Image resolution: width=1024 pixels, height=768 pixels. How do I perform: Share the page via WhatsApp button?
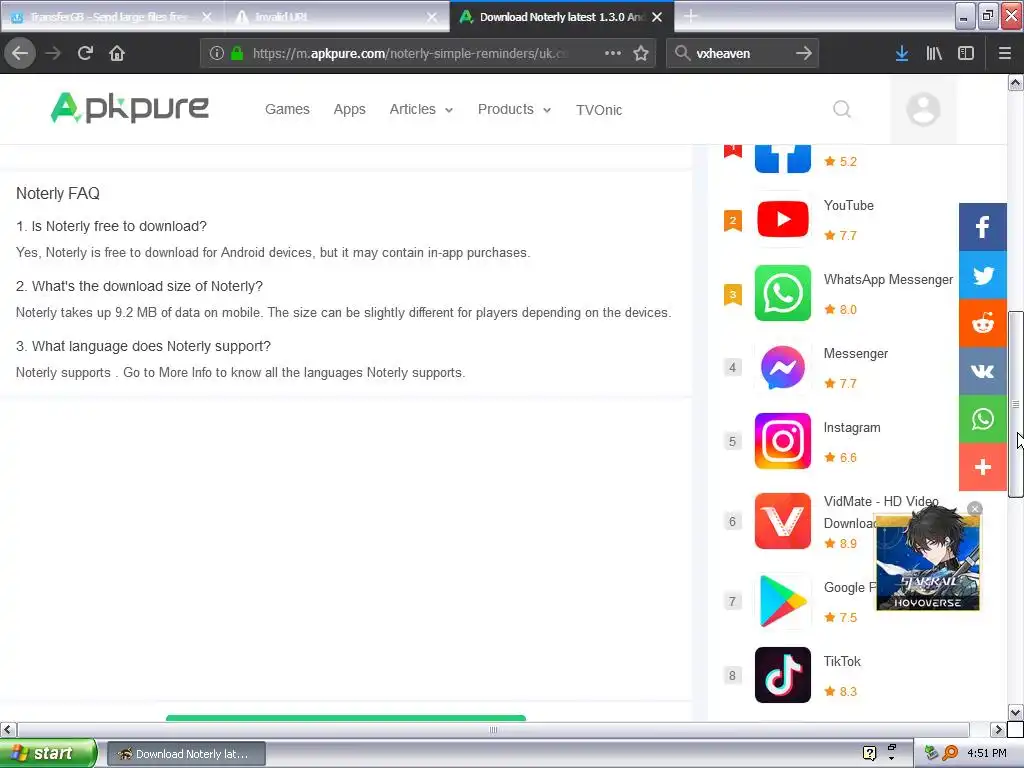[982, 419]
